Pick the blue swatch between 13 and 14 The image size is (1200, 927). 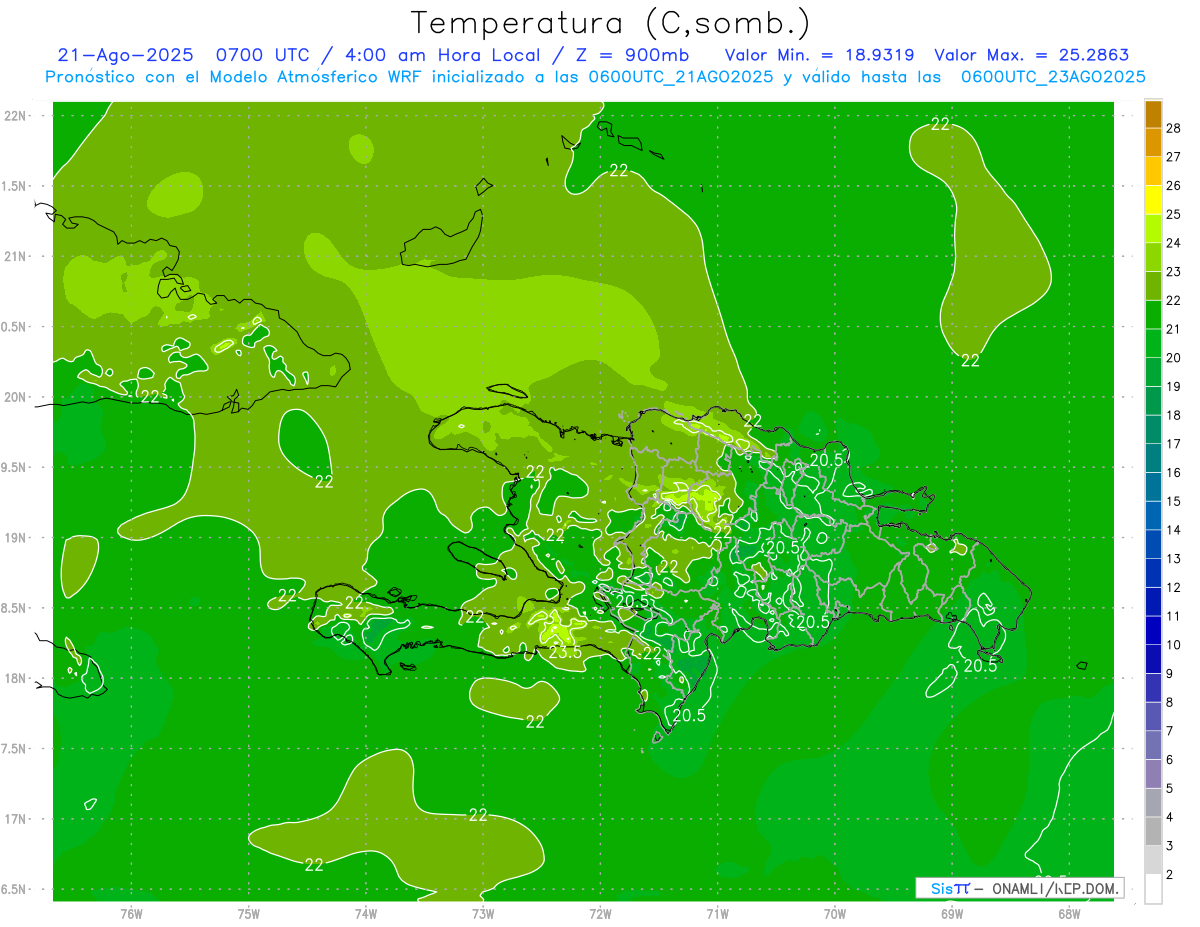tap(1153, 544)
